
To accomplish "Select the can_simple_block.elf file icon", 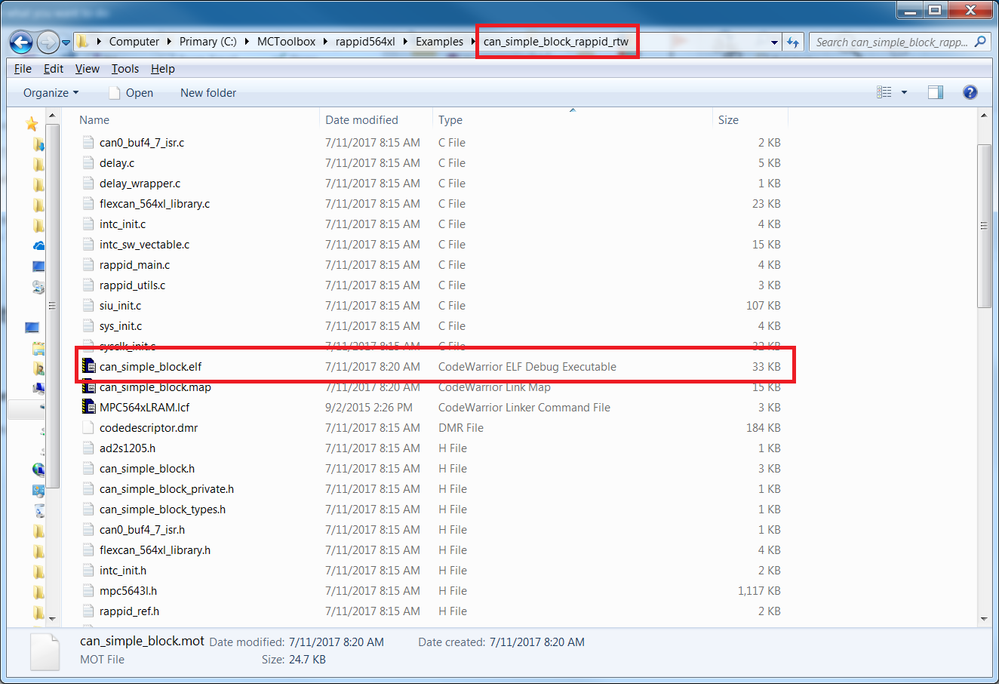I will coord(89,366).
